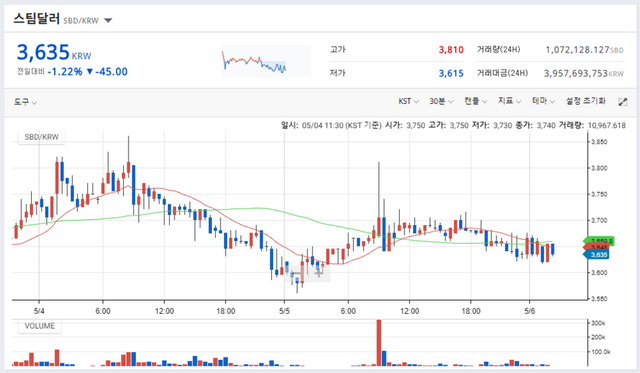Image resolution: width=640 pixels, height=373 pixels.
Task: Open the 지표 indicators dropdown
Action: pyautogui.click(x=509, y=101)
